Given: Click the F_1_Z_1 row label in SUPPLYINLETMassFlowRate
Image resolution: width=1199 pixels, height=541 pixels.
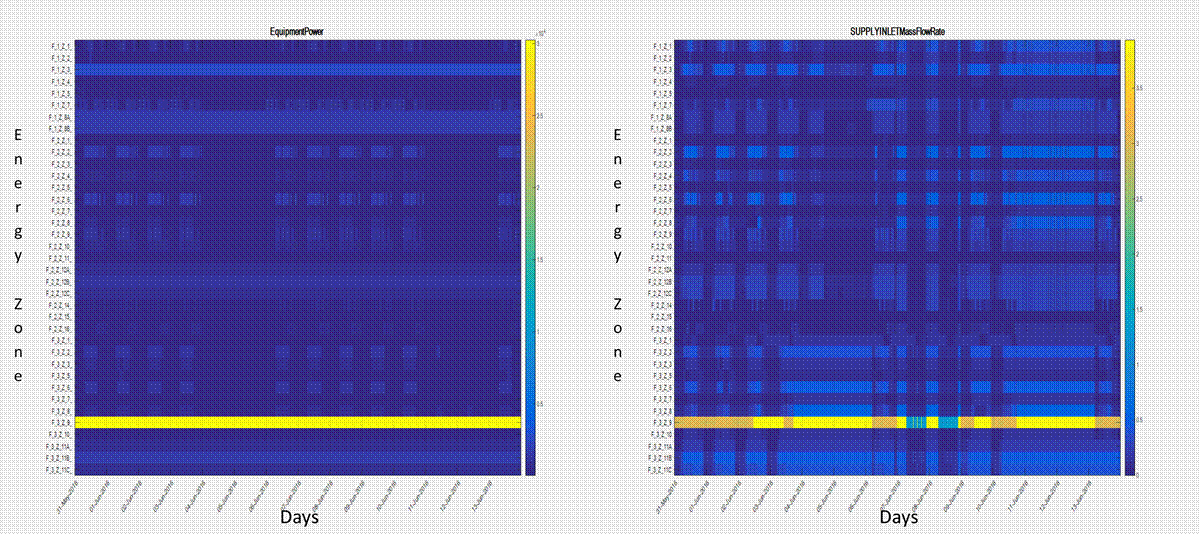Looking at the screenshot, I should coord(660,47).
